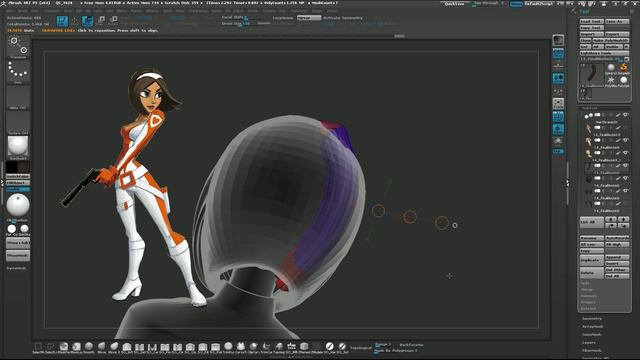Screen dimensions: 640x360
Task: Pick the PolySphere tool thumbnail
Action: [624, 80]
